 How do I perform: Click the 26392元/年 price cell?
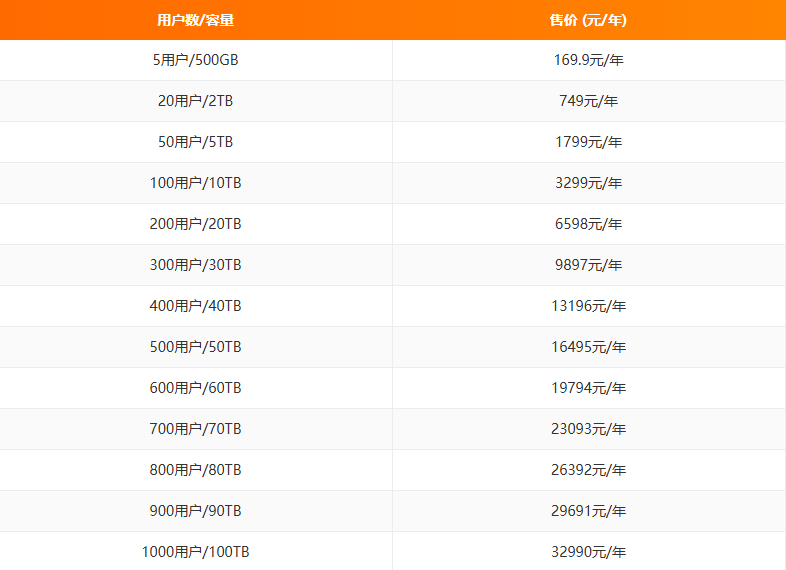588,470
